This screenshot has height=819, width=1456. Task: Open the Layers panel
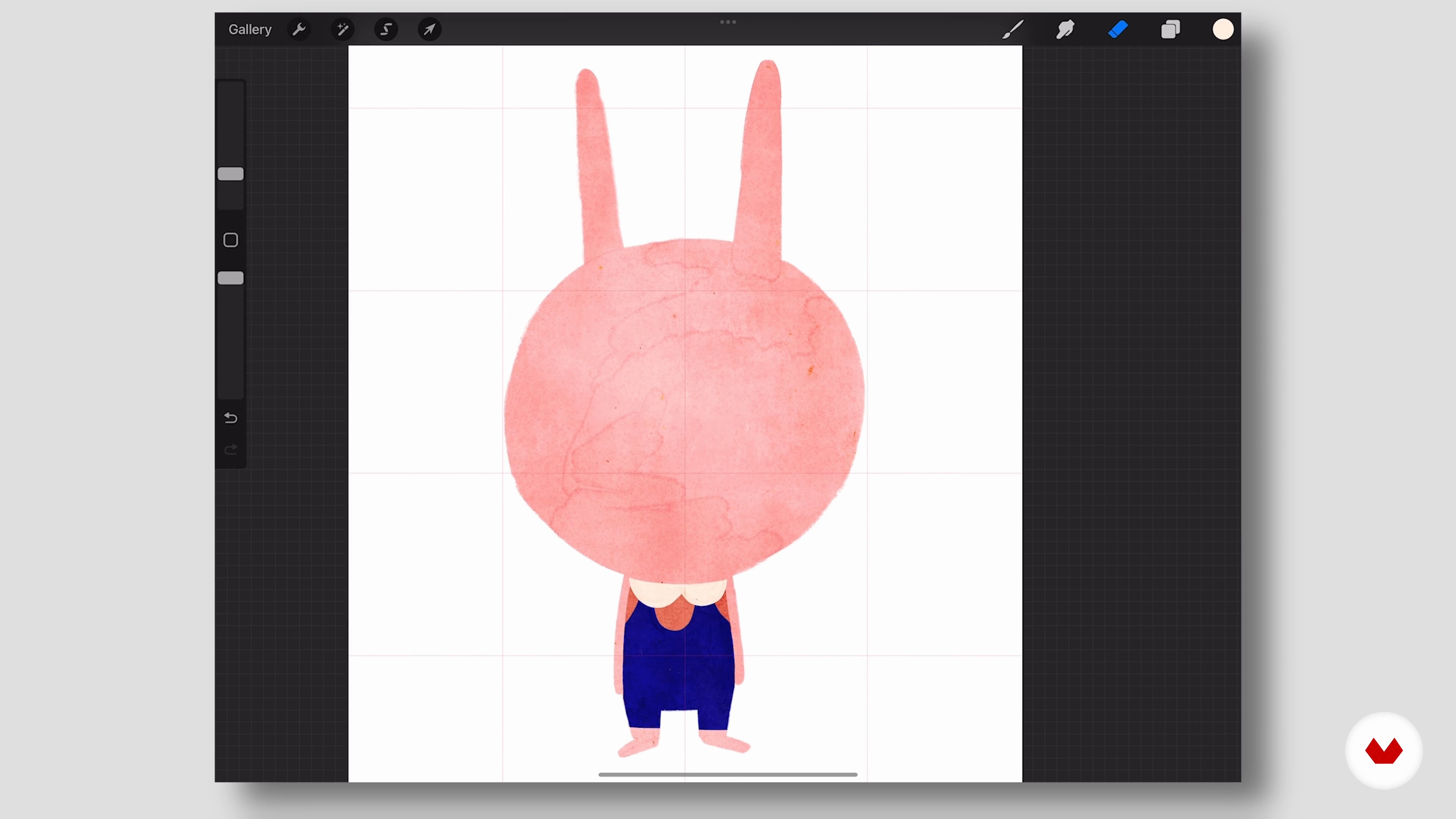click(x=1170, y=30)
